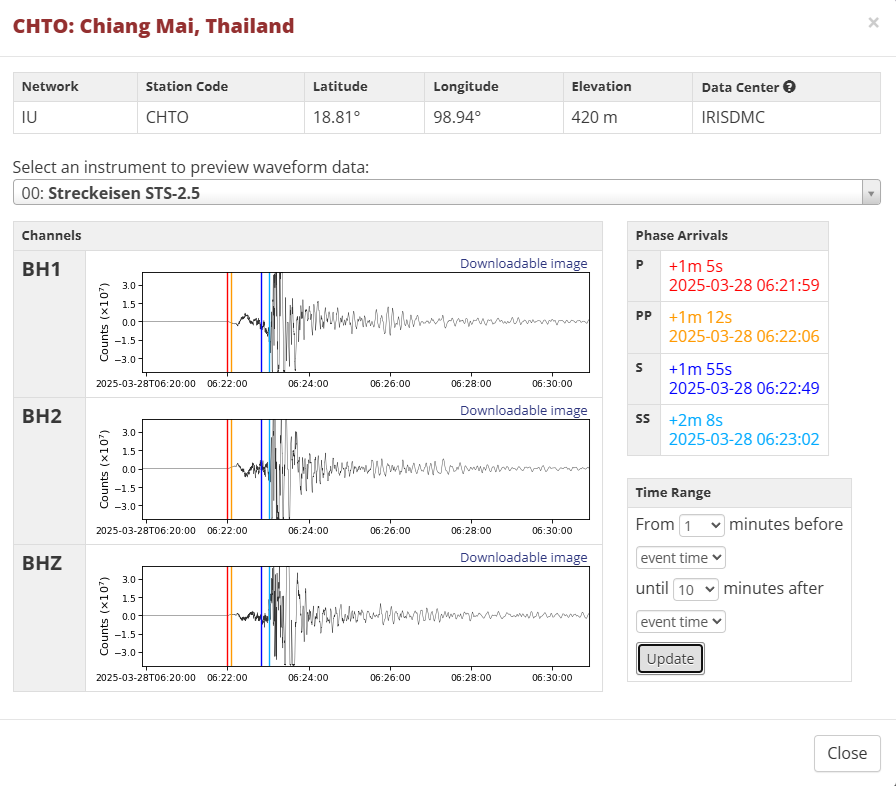Open BH2 Downloadable image link
The width and height of the screenshot is (896, 786).
click(x=523, y=411)
